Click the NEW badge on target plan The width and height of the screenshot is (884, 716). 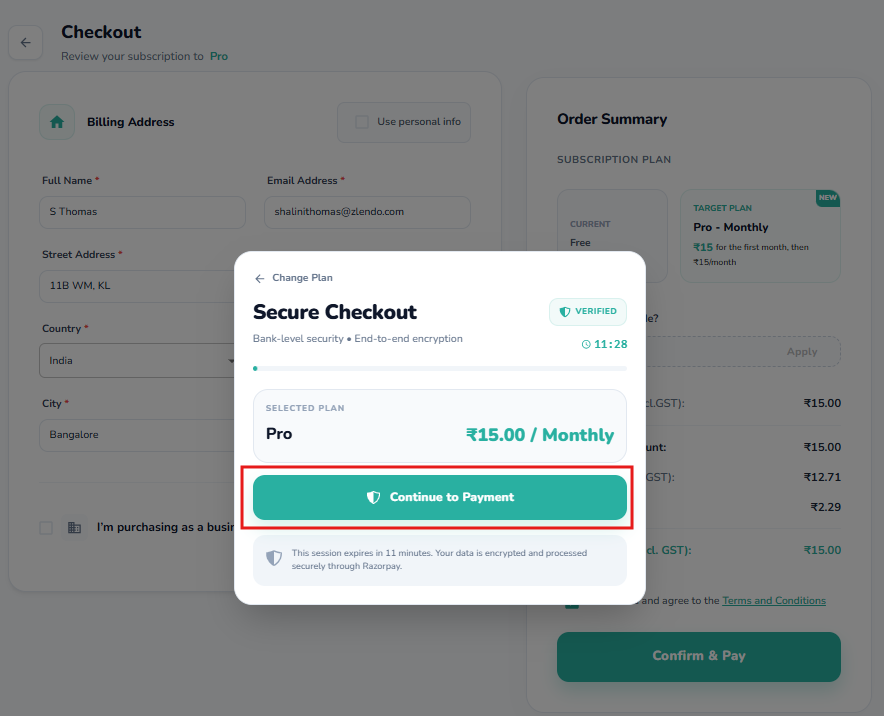coord(827,198)
